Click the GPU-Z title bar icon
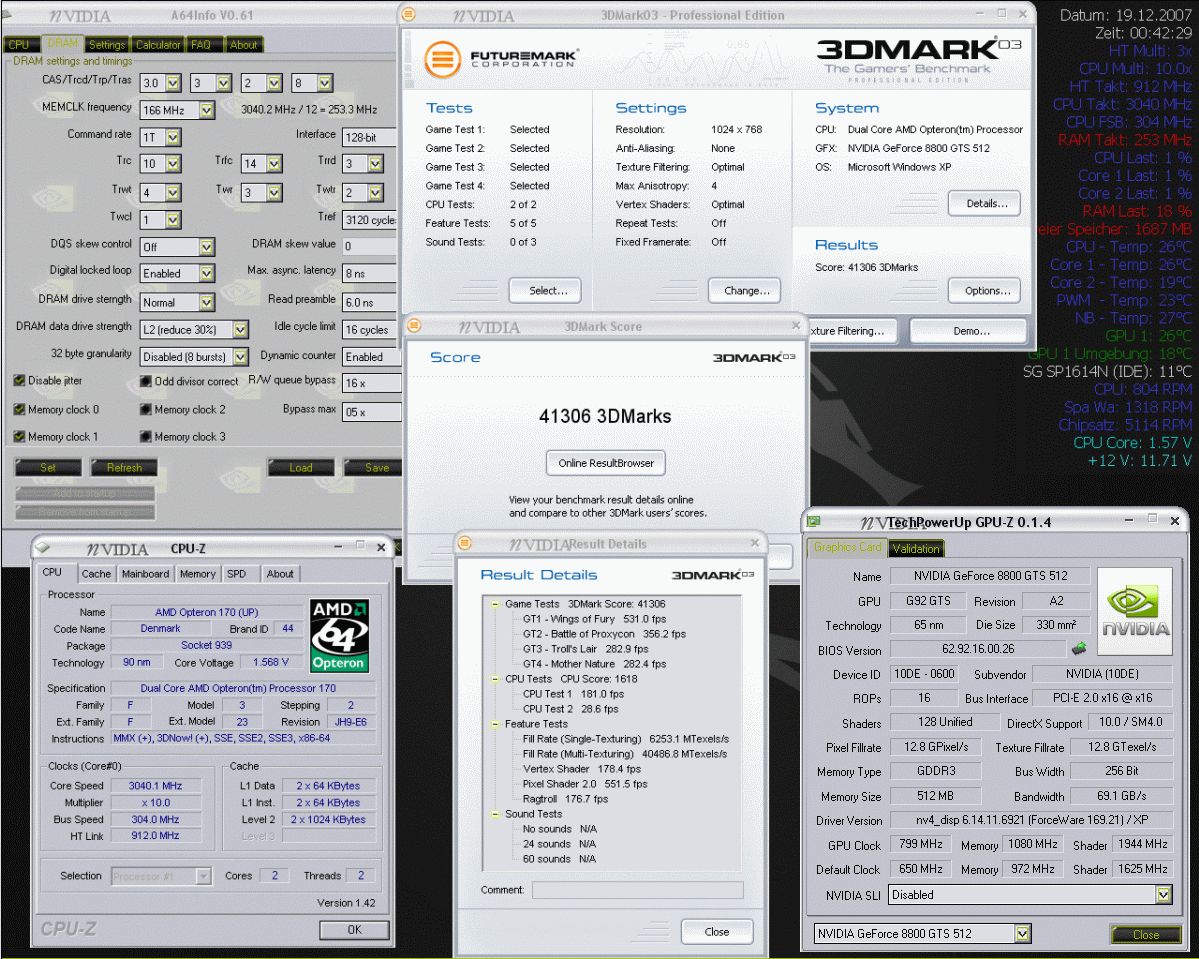This screenshot has height=959, width=1199. (x=814, y=522)
